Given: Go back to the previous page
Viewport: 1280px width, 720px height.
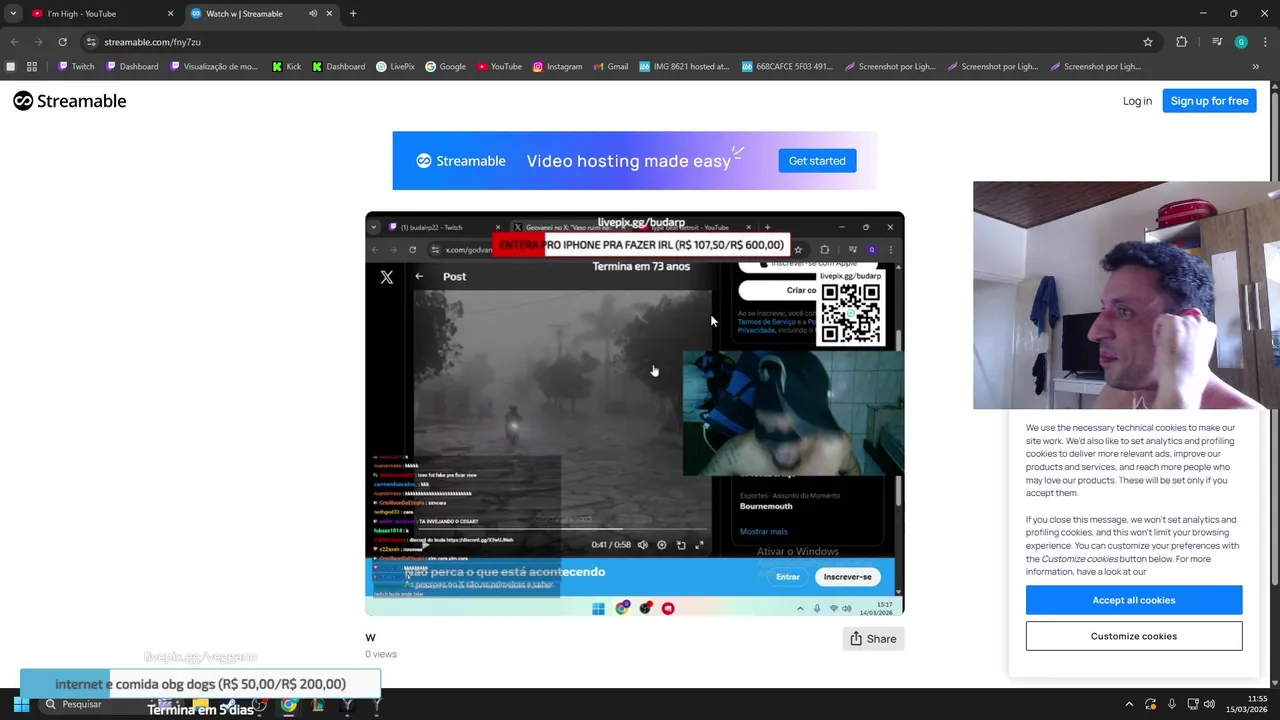Looking at the screenshot, I should (15, 42).
